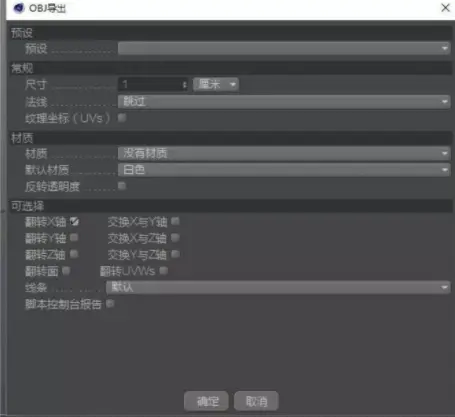The height and width of the screenshot is (417, 455).
Task: Toggle the 翻转面 checkbox
Action: [66, 270]
